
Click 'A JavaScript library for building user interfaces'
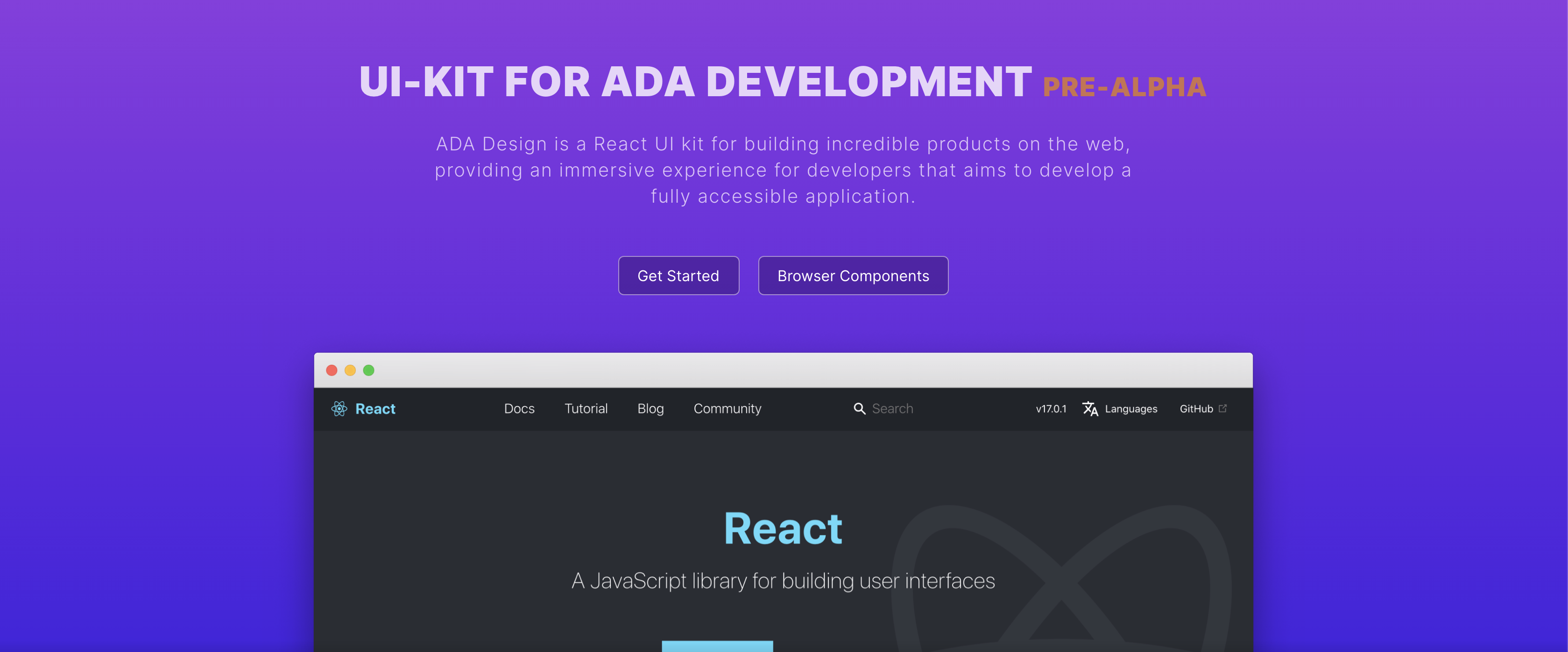784,581
